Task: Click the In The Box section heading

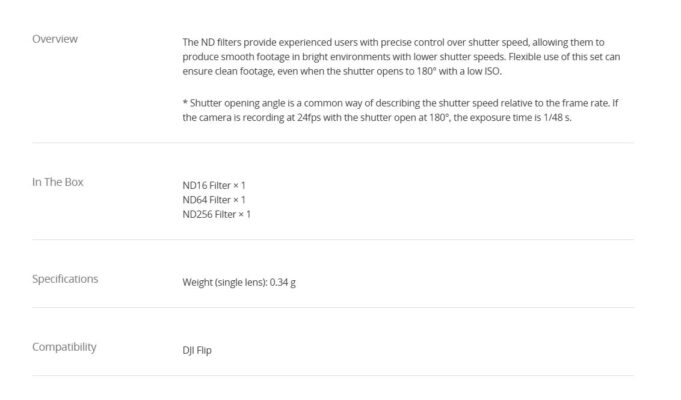Action: [x=58, y=182]
